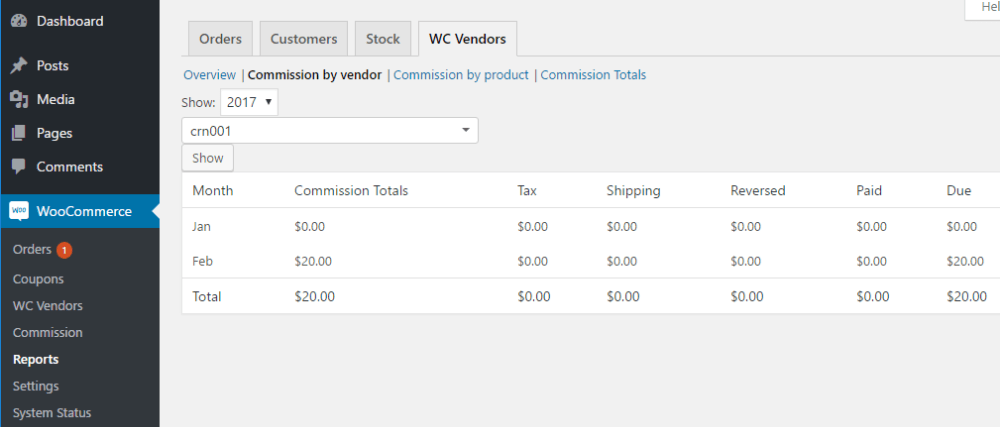Switch to the Customers report tab
This screenshot has height=427, width=1000.
coord(304,39)
